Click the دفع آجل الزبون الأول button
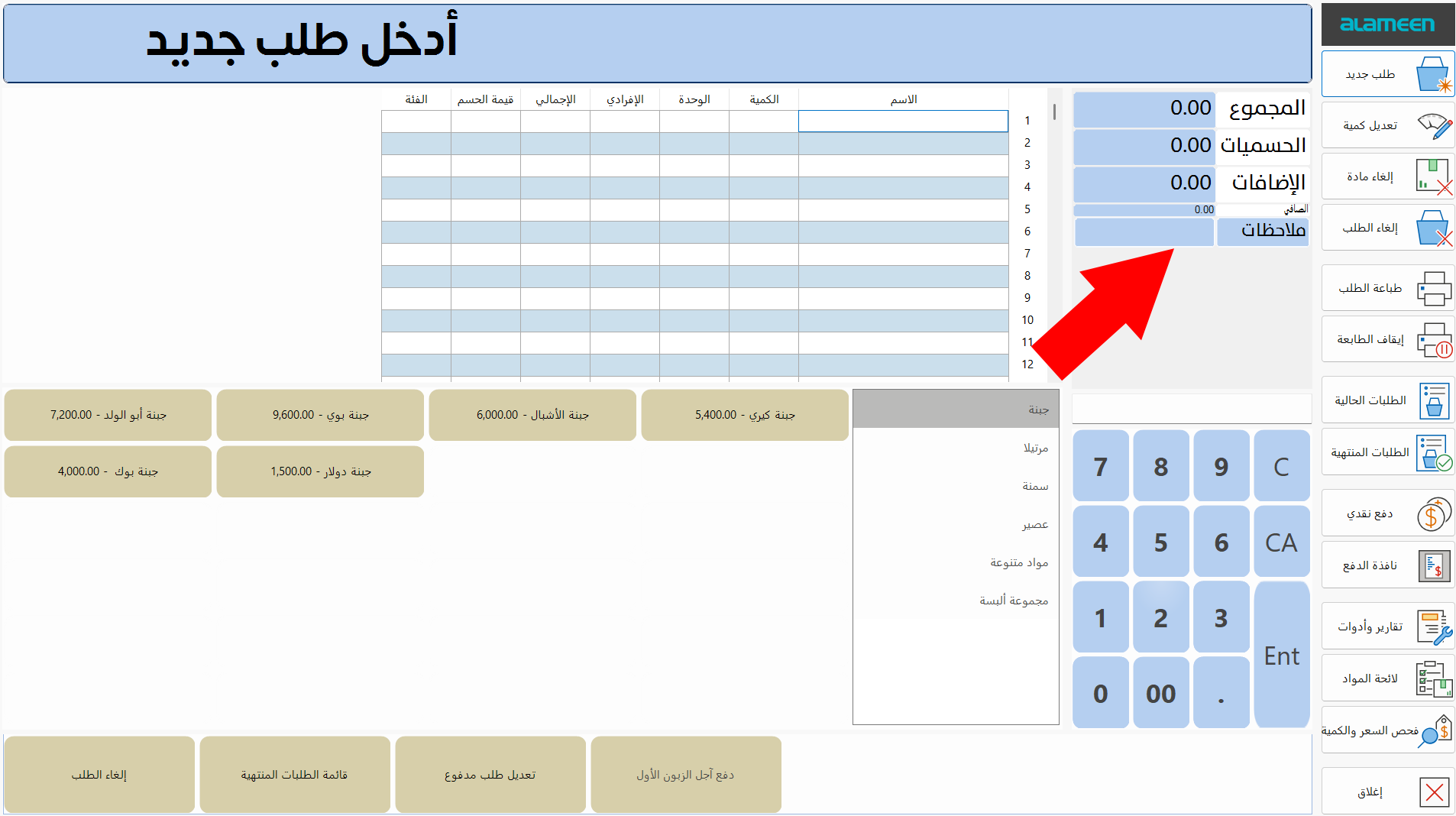Viewport: 1456px width, 816px height. click(x=685, y=774)
